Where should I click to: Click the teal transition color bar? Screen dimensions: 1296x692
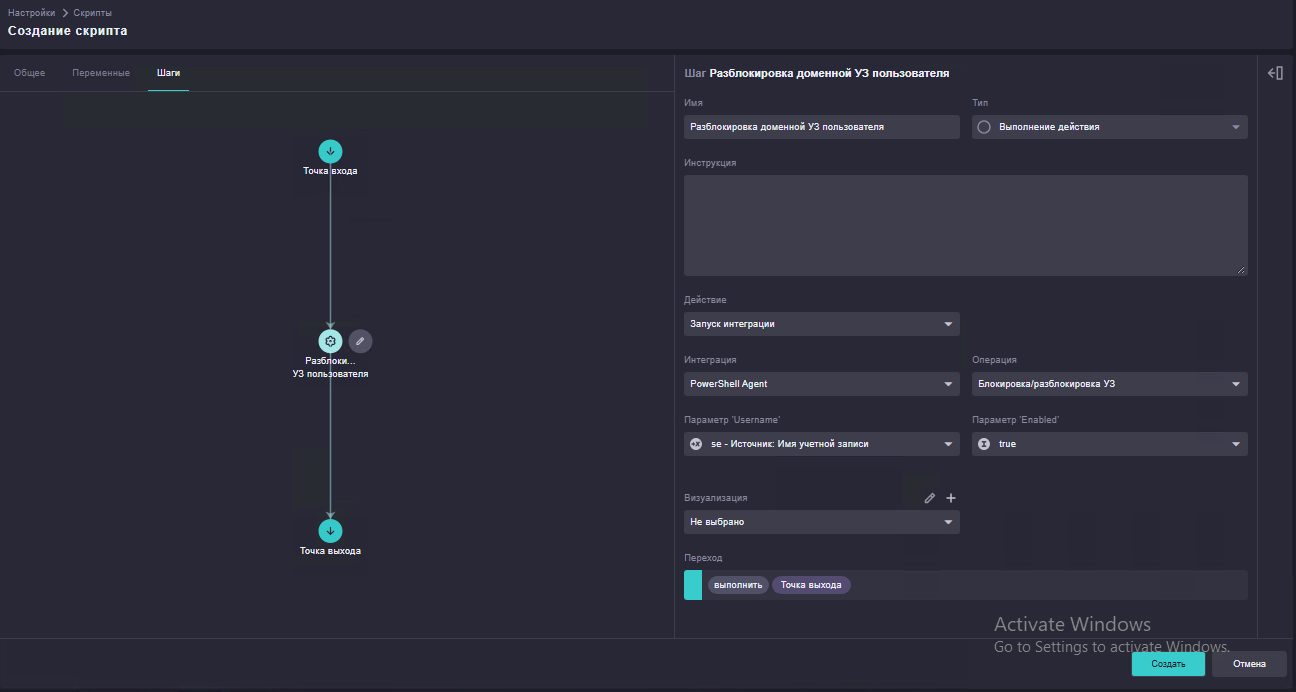coord(693,585)
